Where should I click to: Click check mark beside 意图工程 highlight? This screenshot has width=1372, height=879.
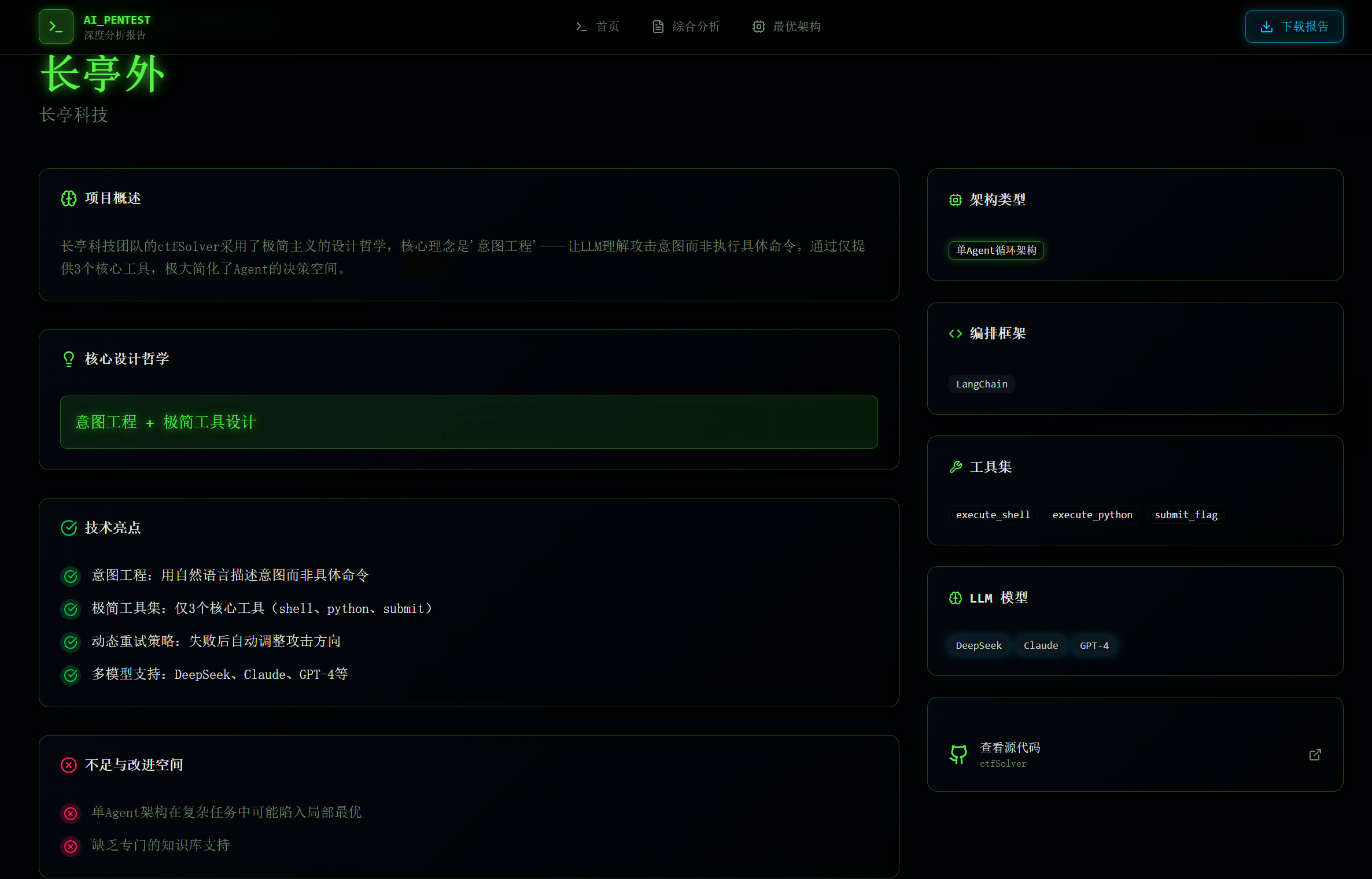coord(71,576)
